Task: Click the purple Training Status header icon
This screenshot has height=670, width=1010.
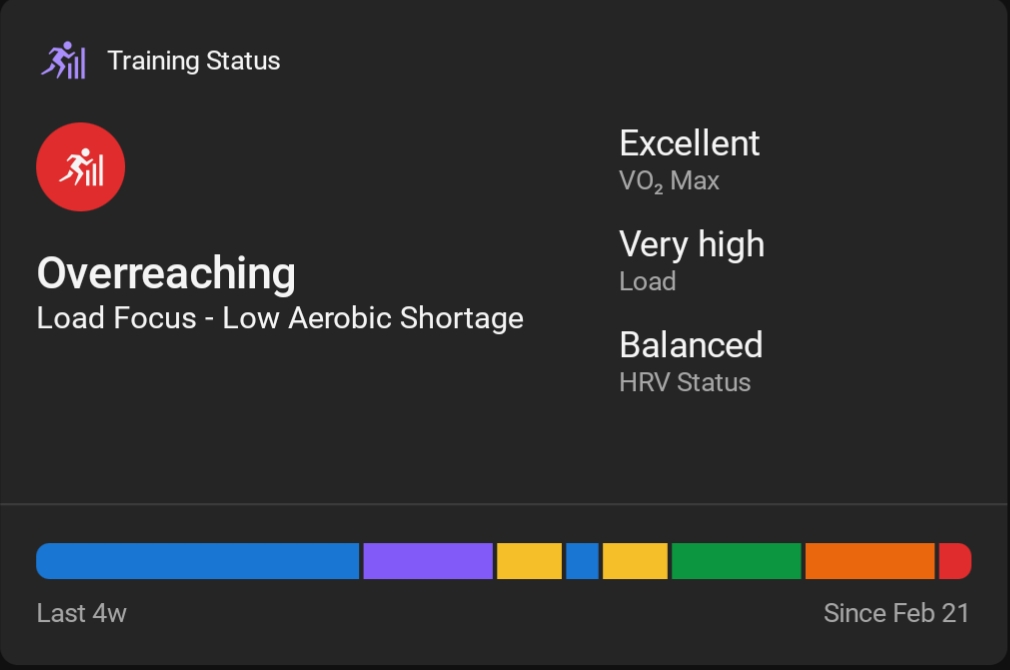Action: [63, 61]
